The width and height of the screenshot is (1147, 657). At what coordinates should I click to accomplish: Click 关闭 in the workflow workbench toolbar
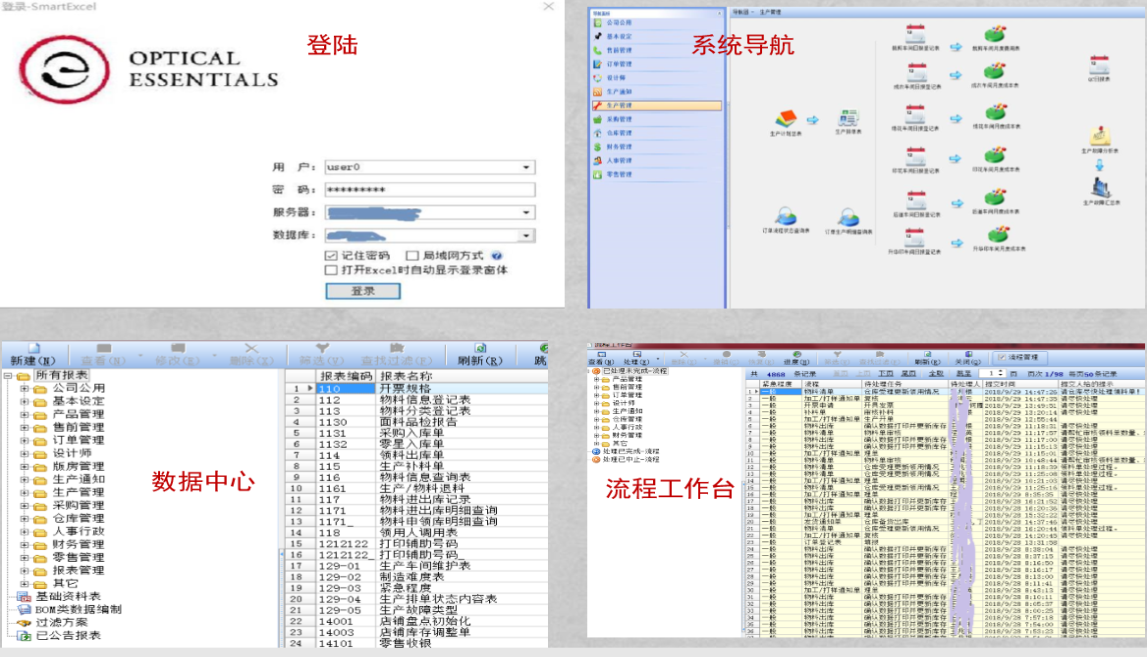pos(967,358)
